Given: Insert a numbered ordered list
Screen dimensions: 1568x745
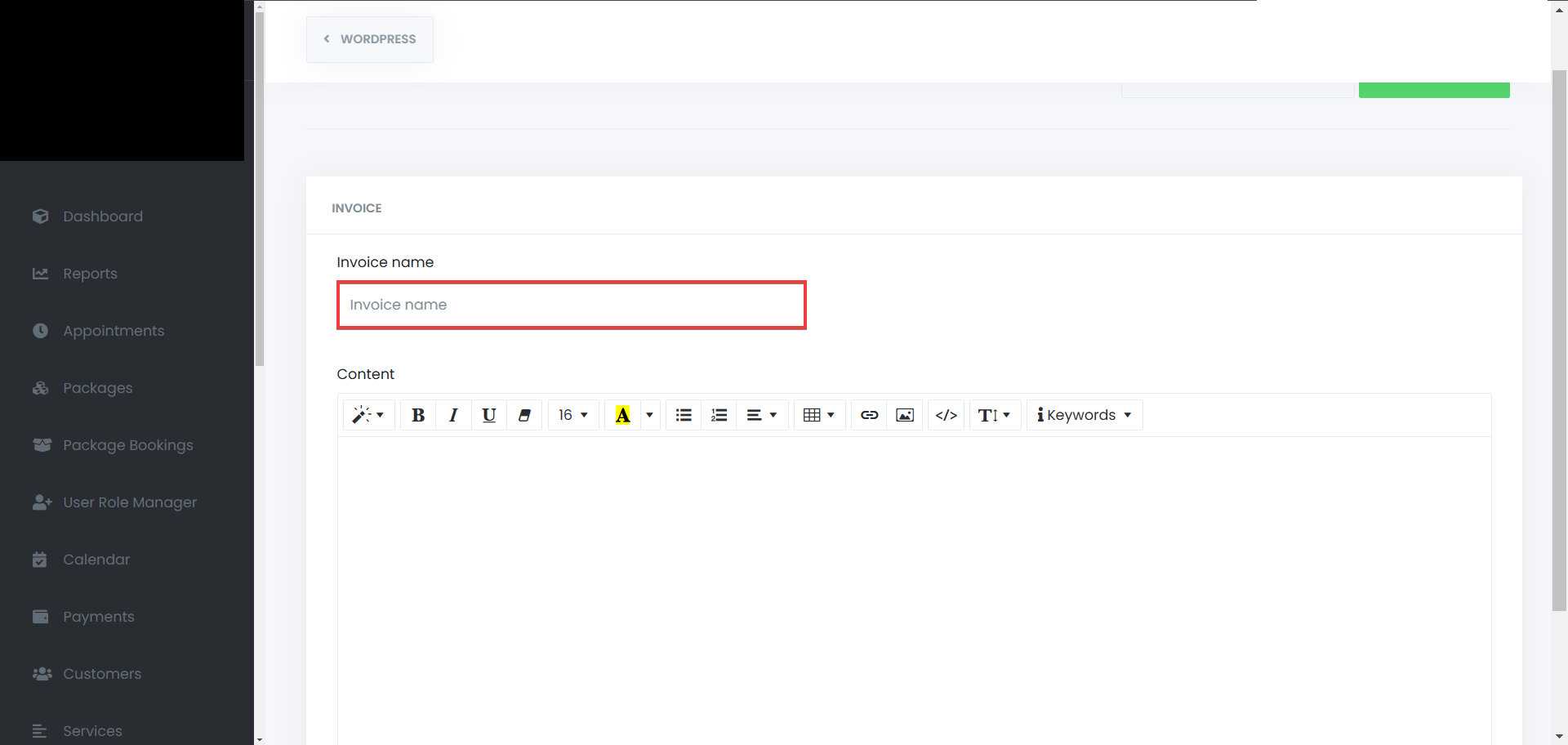Looking at the screenshot, I should click(x=719, y=415).
